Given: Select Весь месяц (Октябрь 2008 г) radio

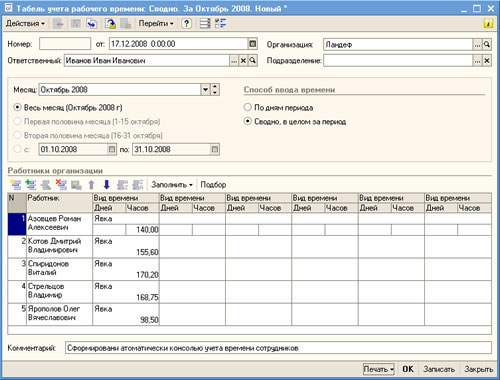Looking at the screenshot, I should 17,108.
